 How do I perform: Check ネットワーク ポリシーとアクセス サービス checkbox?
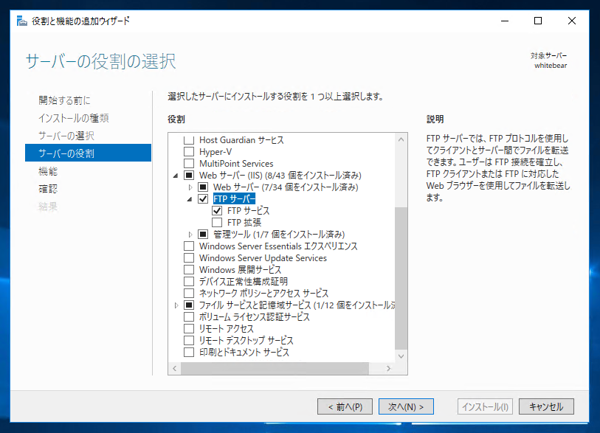coord(189,293)
